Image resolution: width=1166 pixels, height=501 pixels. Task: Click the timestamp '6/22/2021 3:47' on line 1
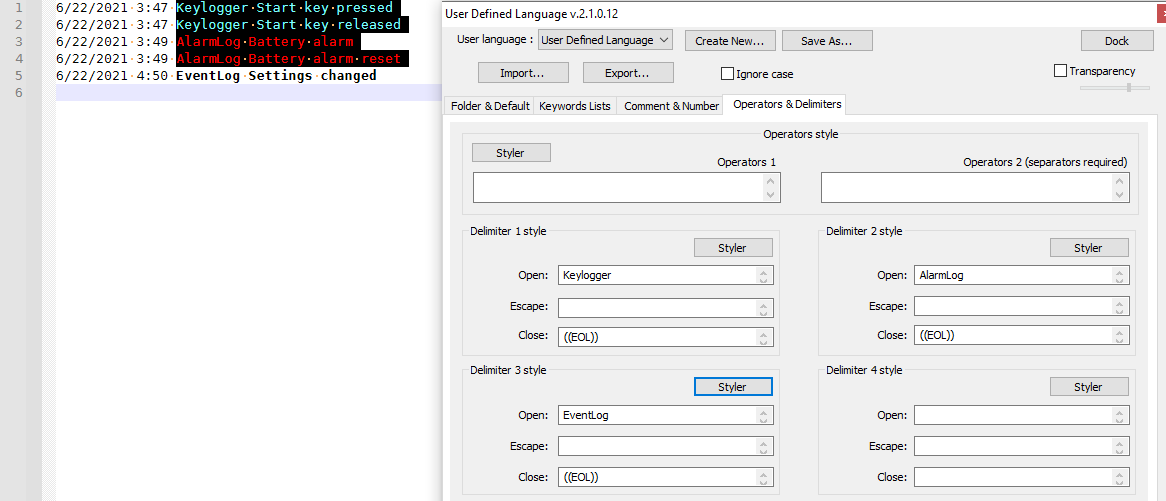(x=112, y=8)
